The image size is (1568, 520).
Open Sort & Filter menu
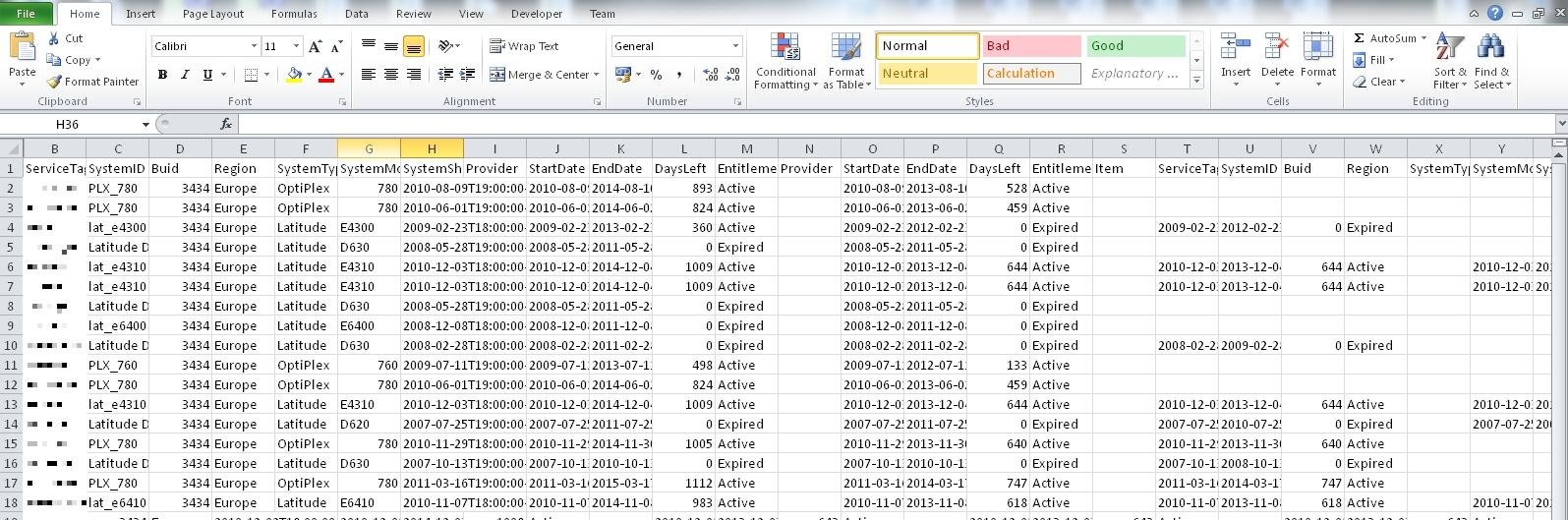(x=1450, y=62)
